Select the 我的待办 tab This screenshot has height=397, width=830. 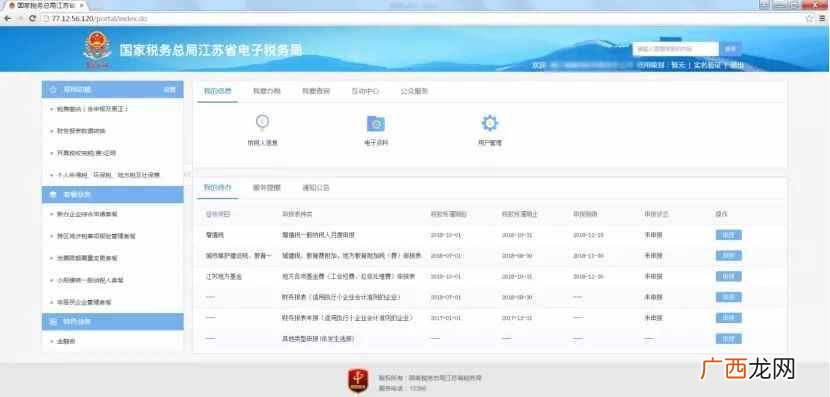(x=218, y=188)
